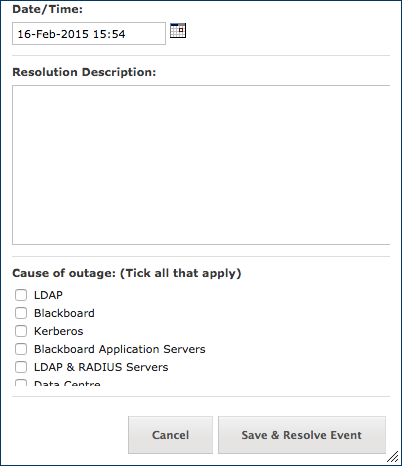This screenshot has width=402, height=466.
Task: Click the Cancel button
Action: pyautogui.click(x=170, y=435)
